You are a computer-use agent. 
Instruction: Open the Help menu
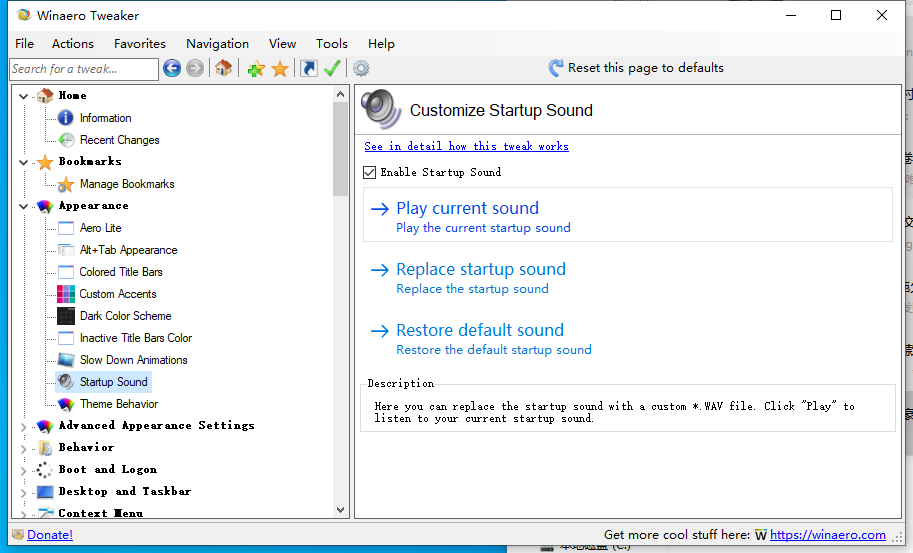pos(381,44)
